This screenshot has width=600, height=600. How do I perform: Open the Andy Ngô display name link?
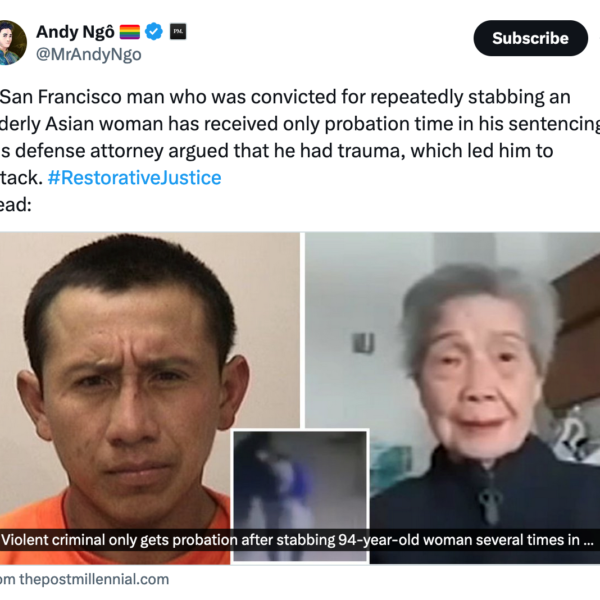coord(75,32)
